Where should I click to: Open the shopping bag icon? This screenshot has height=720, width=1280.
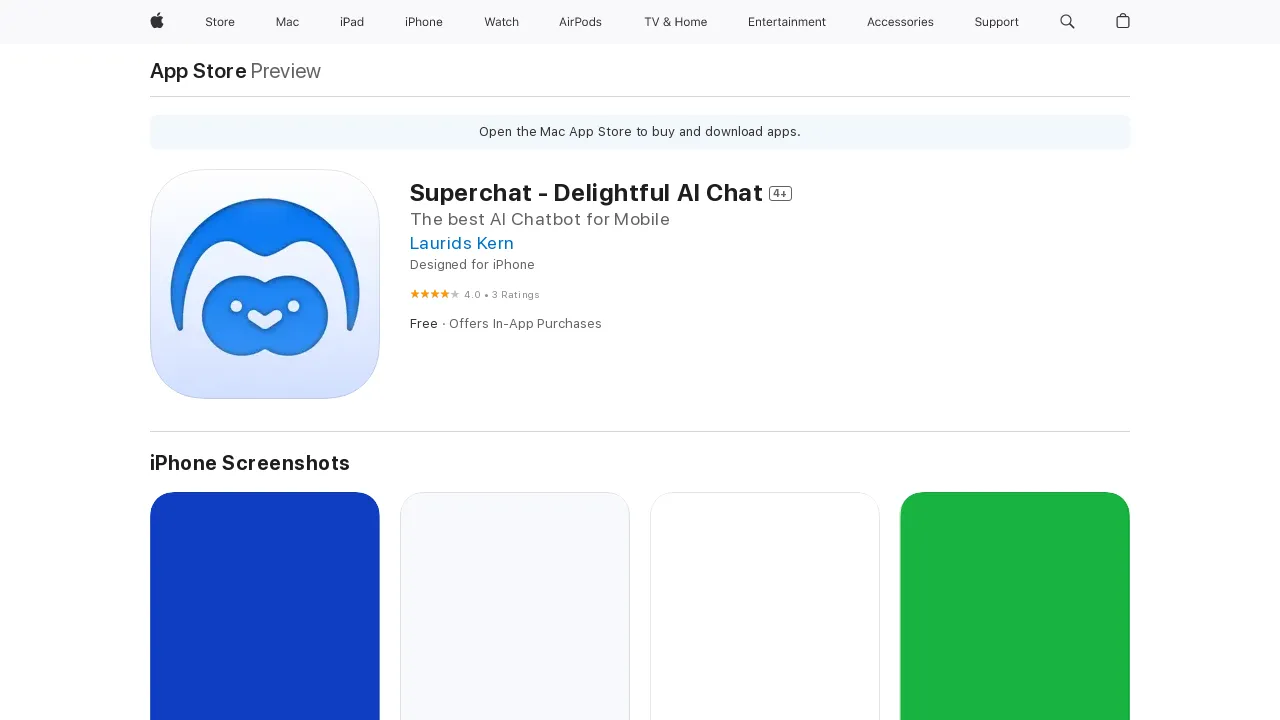coord(1122,21)
